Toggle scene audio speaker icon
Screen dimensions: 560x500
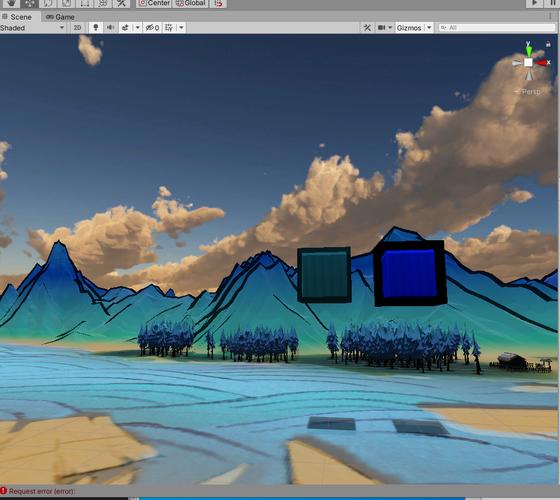click(x=110, y=28)
